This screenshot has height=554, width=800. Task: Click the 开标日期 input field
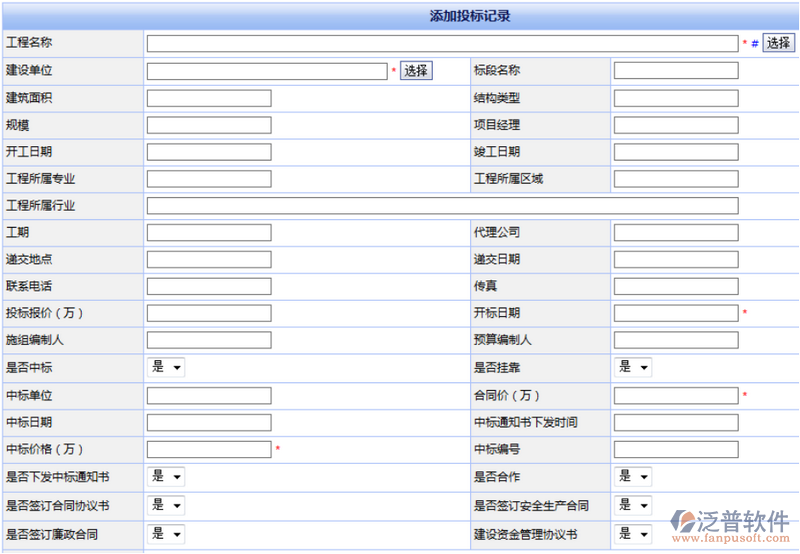676,313
